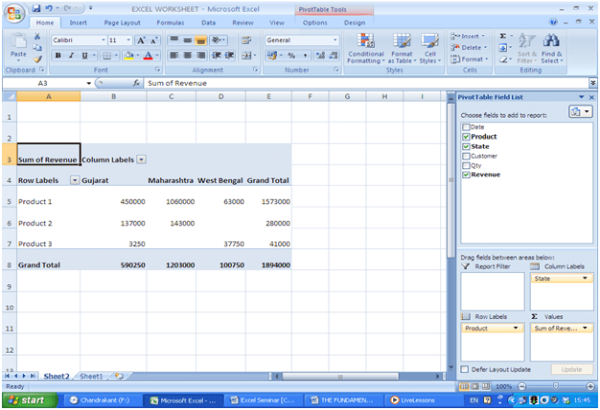This screenshot has width=600, height=410.
Task: Enable the Customer field checkbox
Action: point(466,155)
